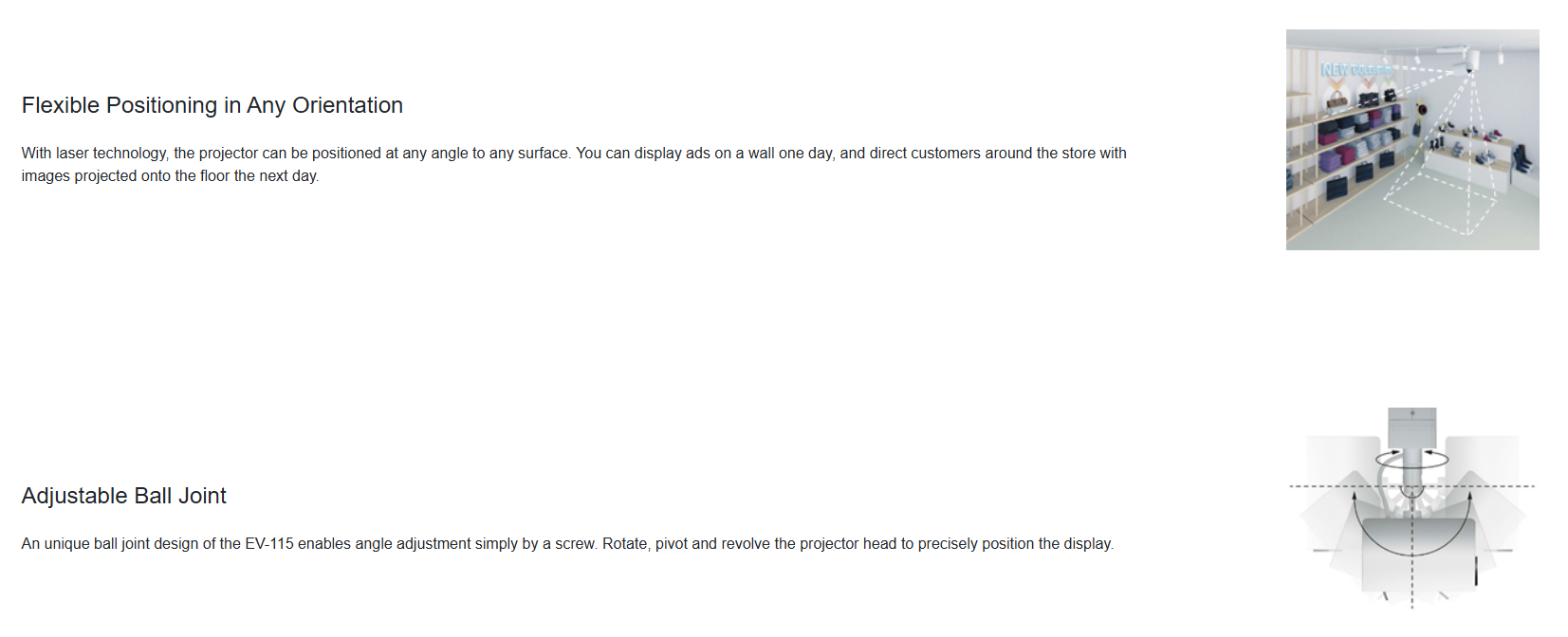Image resolution: width=1568 pixels, height=637 pixels.
Task: Click the "NEW COLLECTION" sign in store image
Action: 1355,69
